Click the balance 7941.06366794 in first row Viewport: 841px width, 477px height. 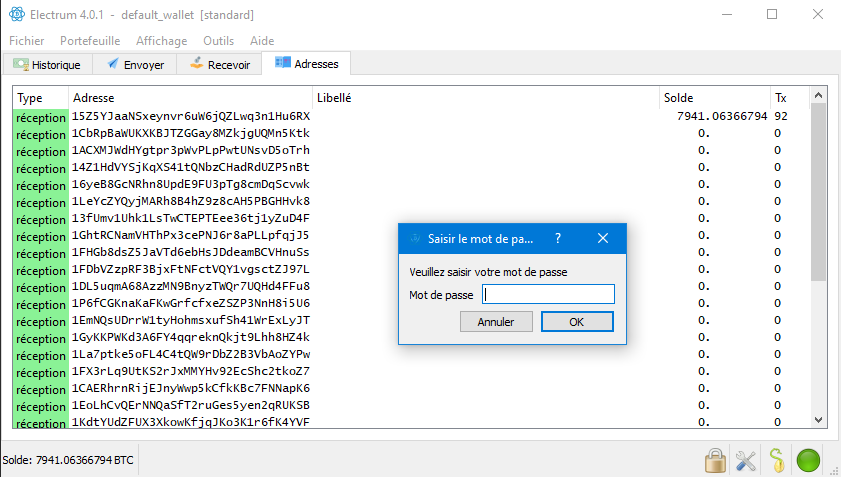pos(722,116)
